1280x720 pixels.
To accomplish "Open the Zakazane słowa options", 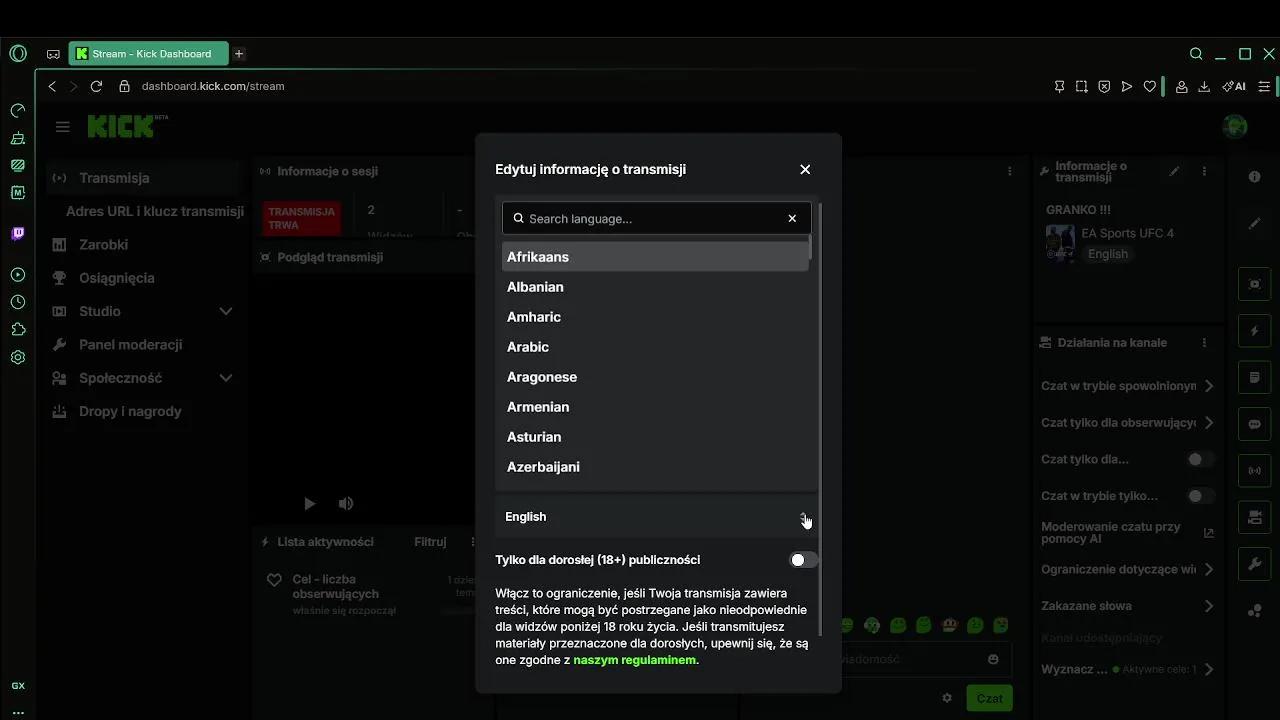I will tap(1208, 605).
